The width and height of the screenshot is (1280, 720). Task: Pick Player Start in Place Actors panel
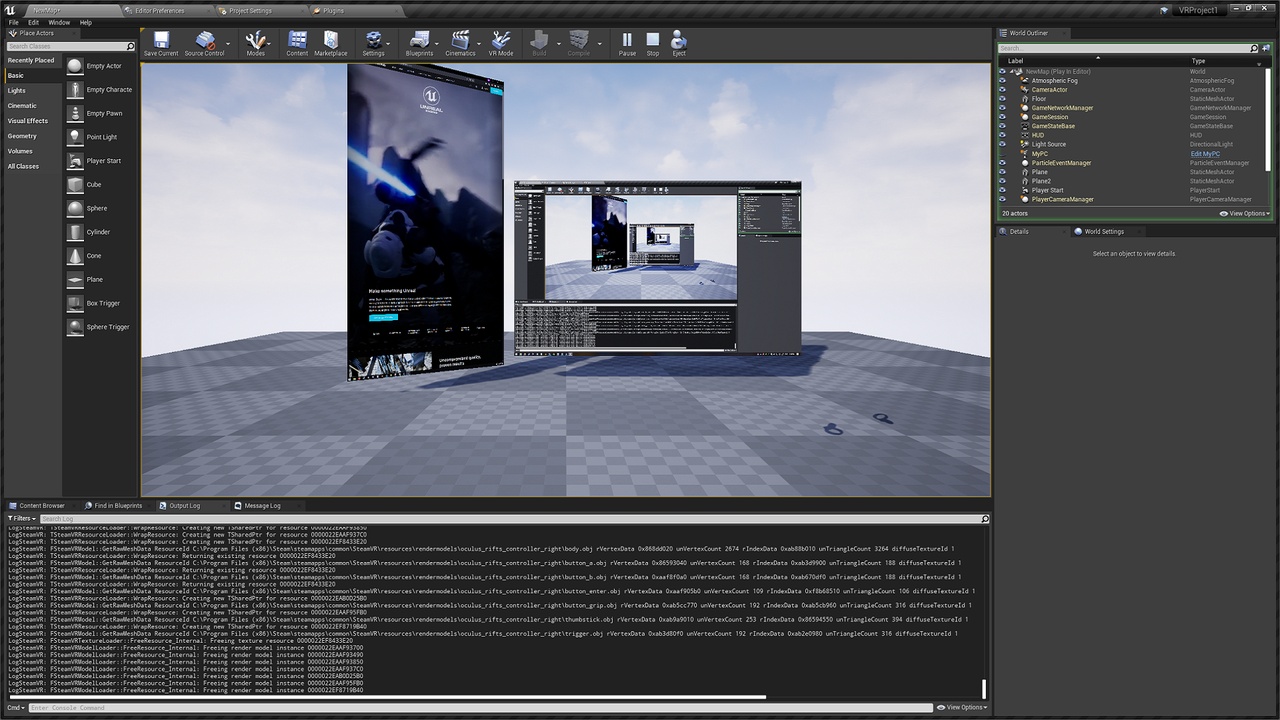(100, 161)
